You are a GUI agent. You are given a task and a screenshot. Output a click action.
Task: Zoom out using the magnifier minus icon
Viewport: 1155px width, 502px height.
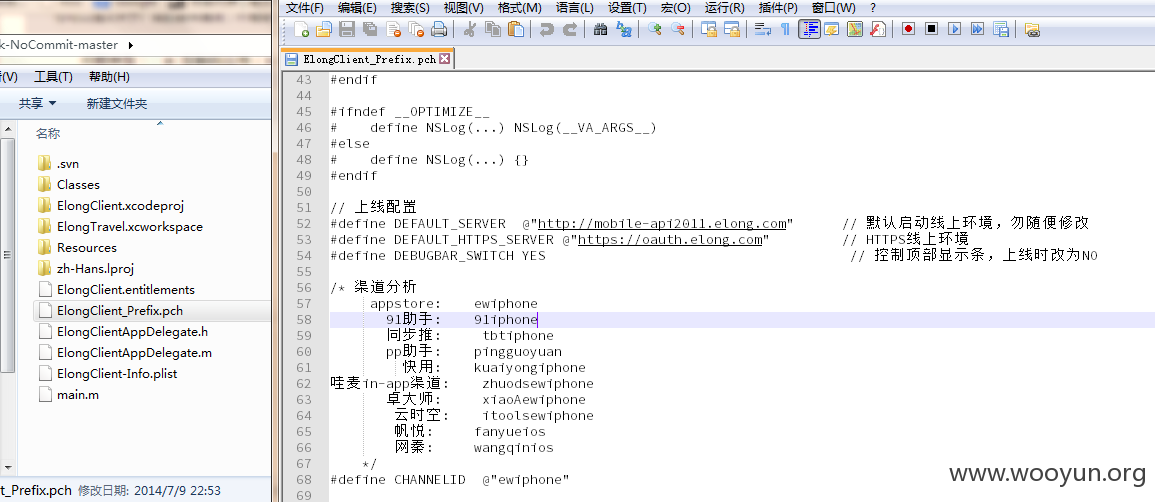(678, 29)
